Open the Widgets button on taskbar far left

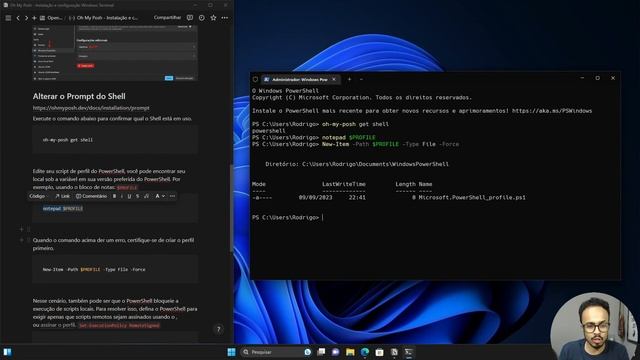point(7,352)
